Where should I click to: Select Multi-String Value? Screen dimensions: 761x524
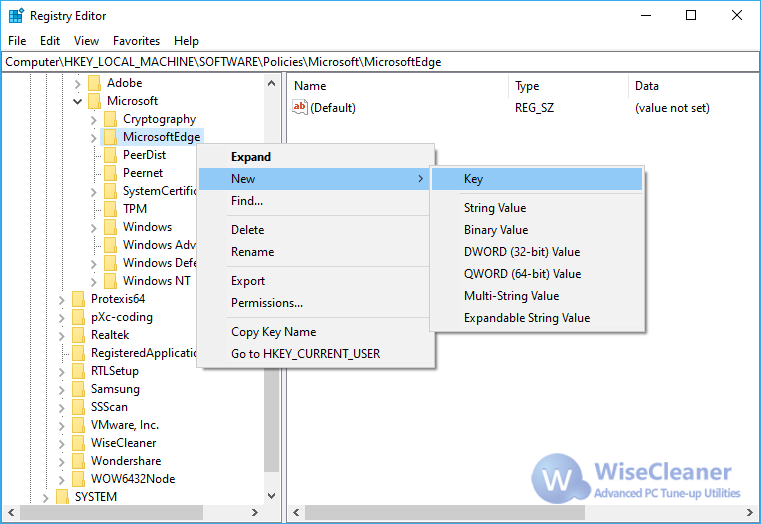tap(537, 295)
